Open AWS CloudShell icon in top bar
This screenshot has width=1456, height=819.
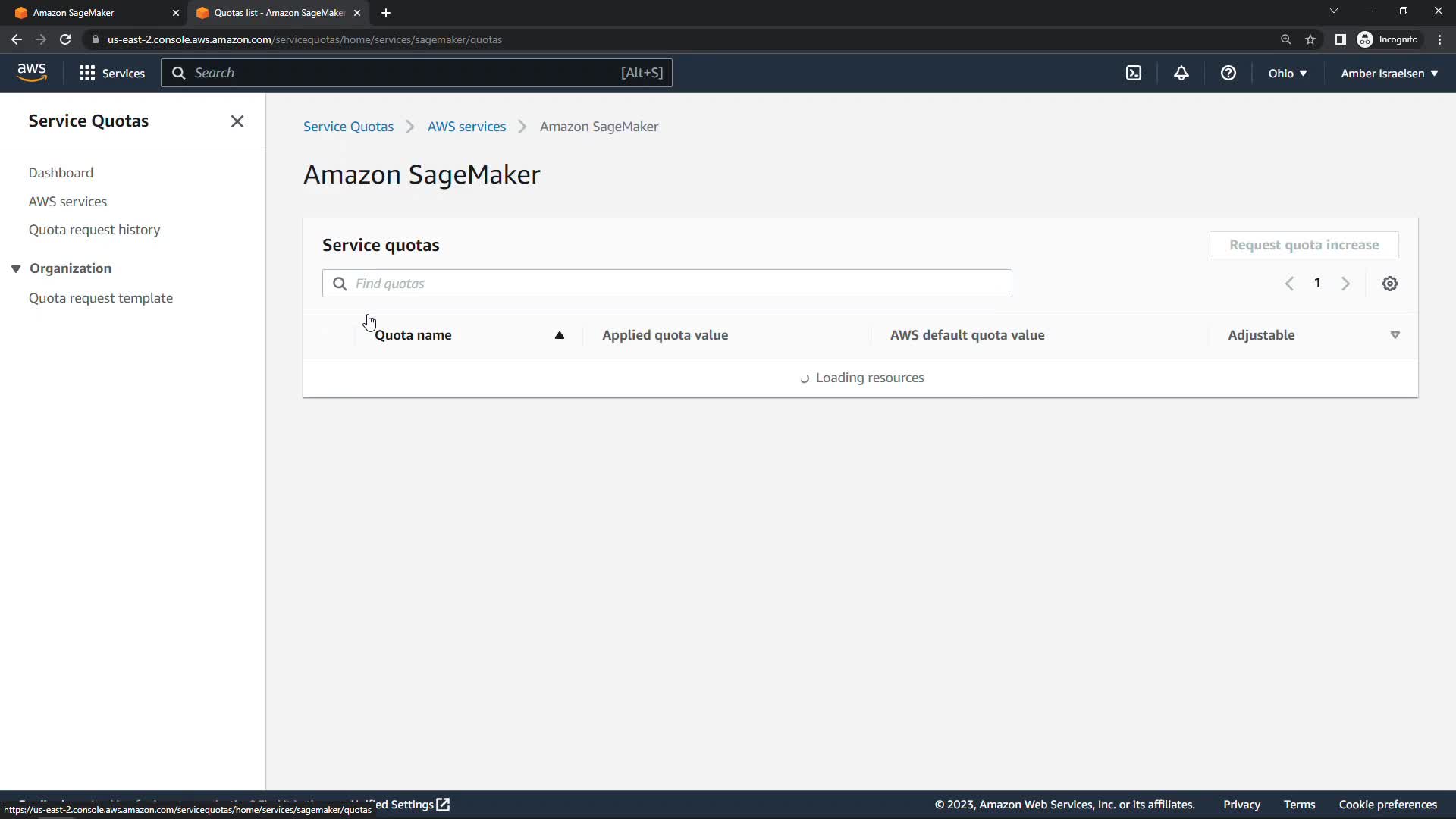pos(1133,73)
